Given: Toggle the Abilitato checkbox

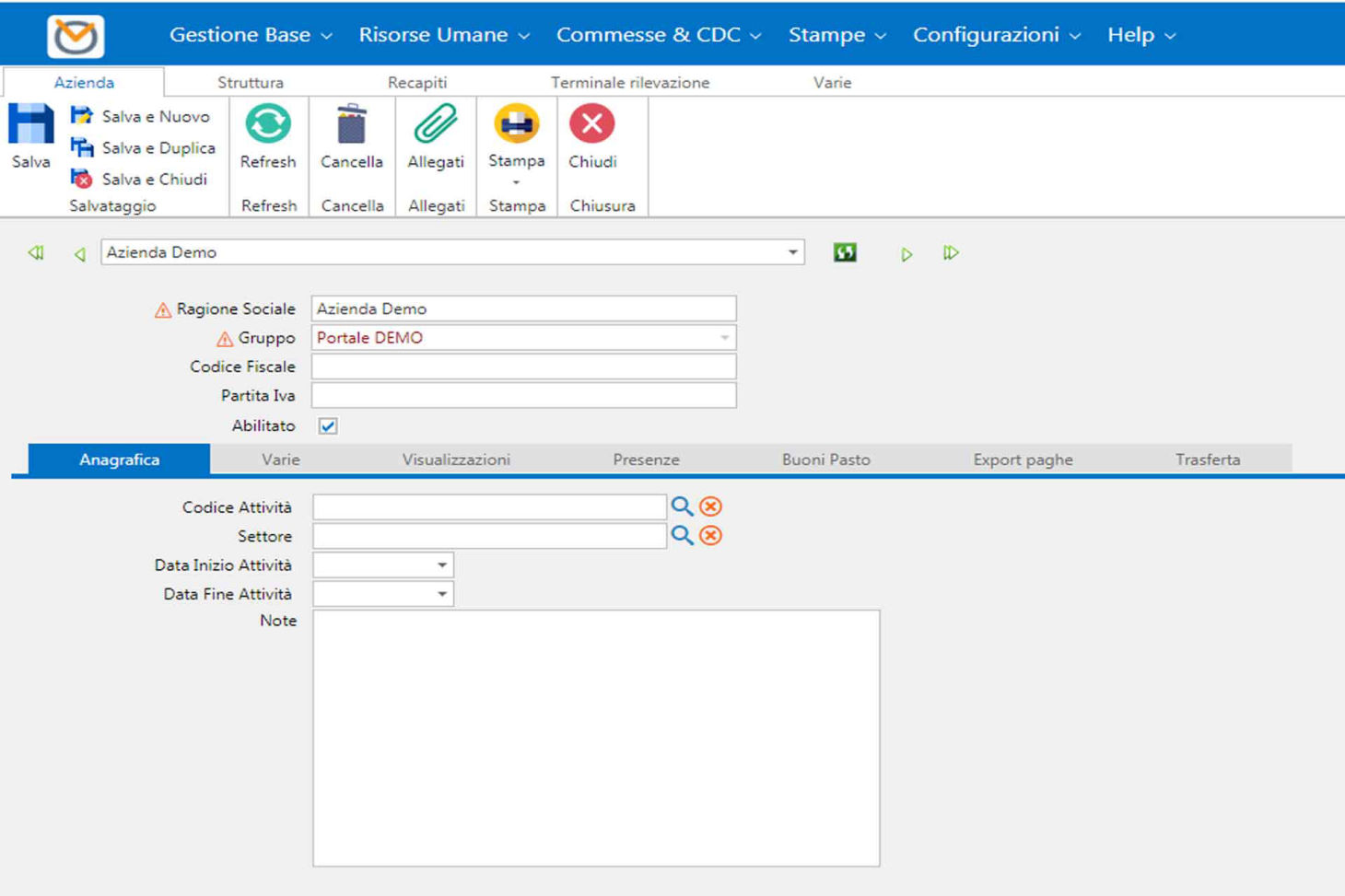Looking at the screenshot, I should pos(328,425).
